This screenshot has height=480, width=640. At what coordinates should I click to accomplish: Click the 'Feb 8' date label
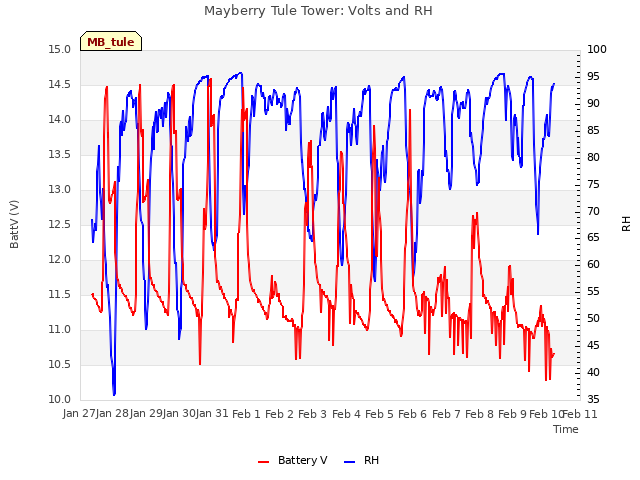pos(479,414)
